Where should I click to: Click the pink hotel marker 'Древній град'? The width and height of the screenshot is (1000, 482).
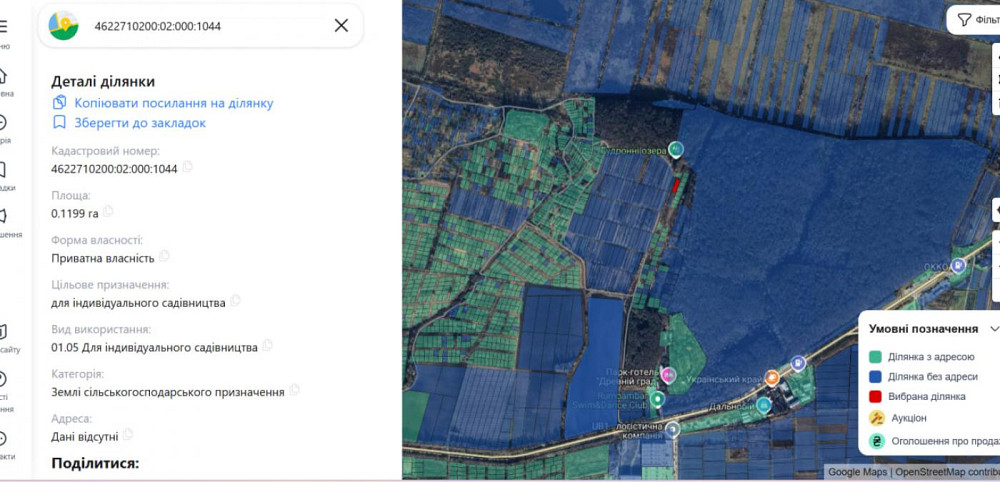pos(669,376)
